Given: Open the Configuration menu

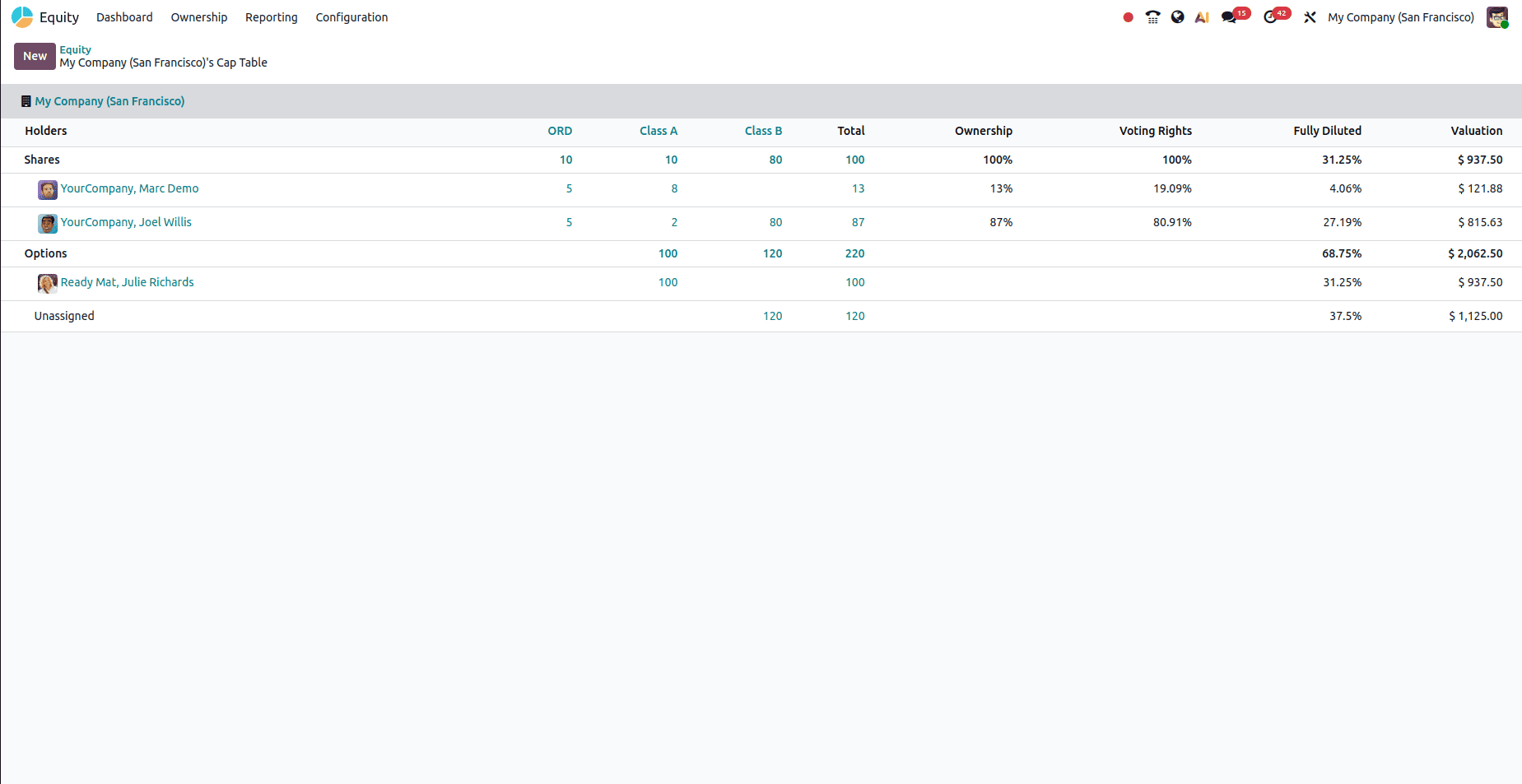Looking at the screenshot, I should coord(351,17).
